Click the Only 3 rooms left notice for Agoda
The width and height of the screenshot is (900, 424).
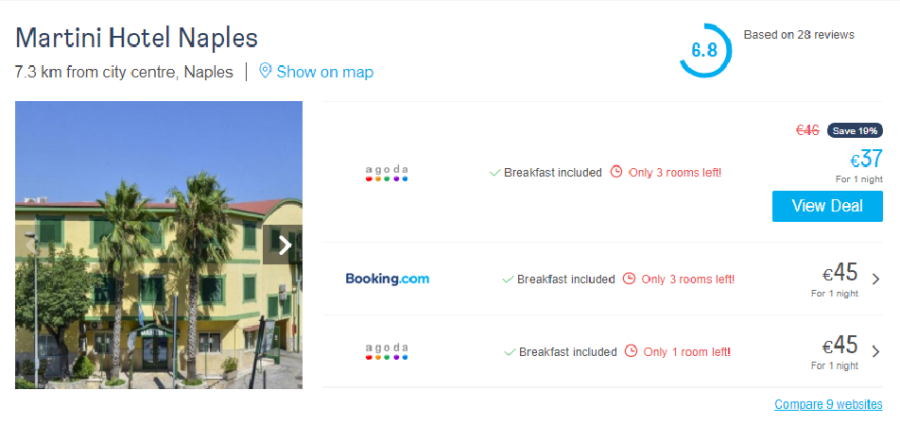pyautogui.click(x=674, y=172)
